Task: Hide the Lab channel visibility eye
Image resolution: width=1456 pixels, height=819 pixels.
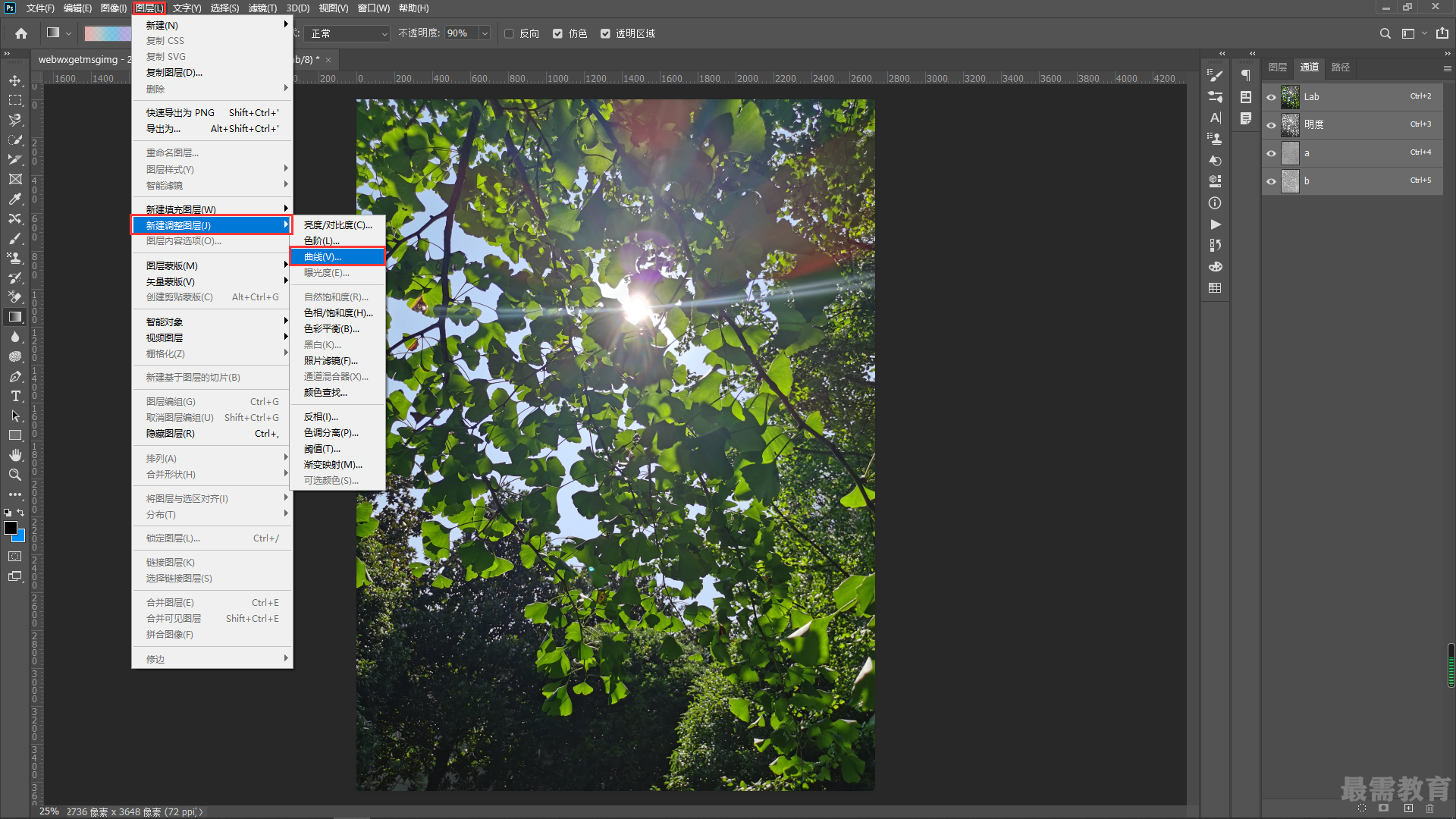Action: [x=1271, y=97]
